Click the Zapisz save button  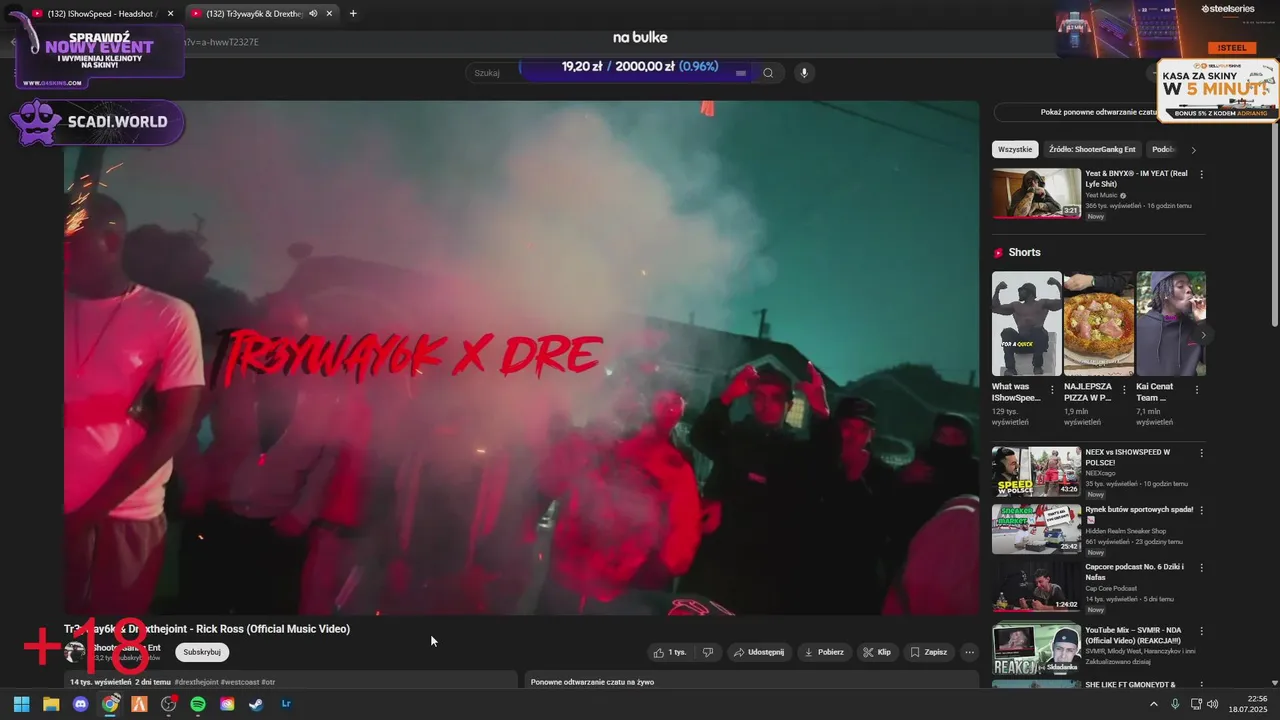(x=928, y=652)
